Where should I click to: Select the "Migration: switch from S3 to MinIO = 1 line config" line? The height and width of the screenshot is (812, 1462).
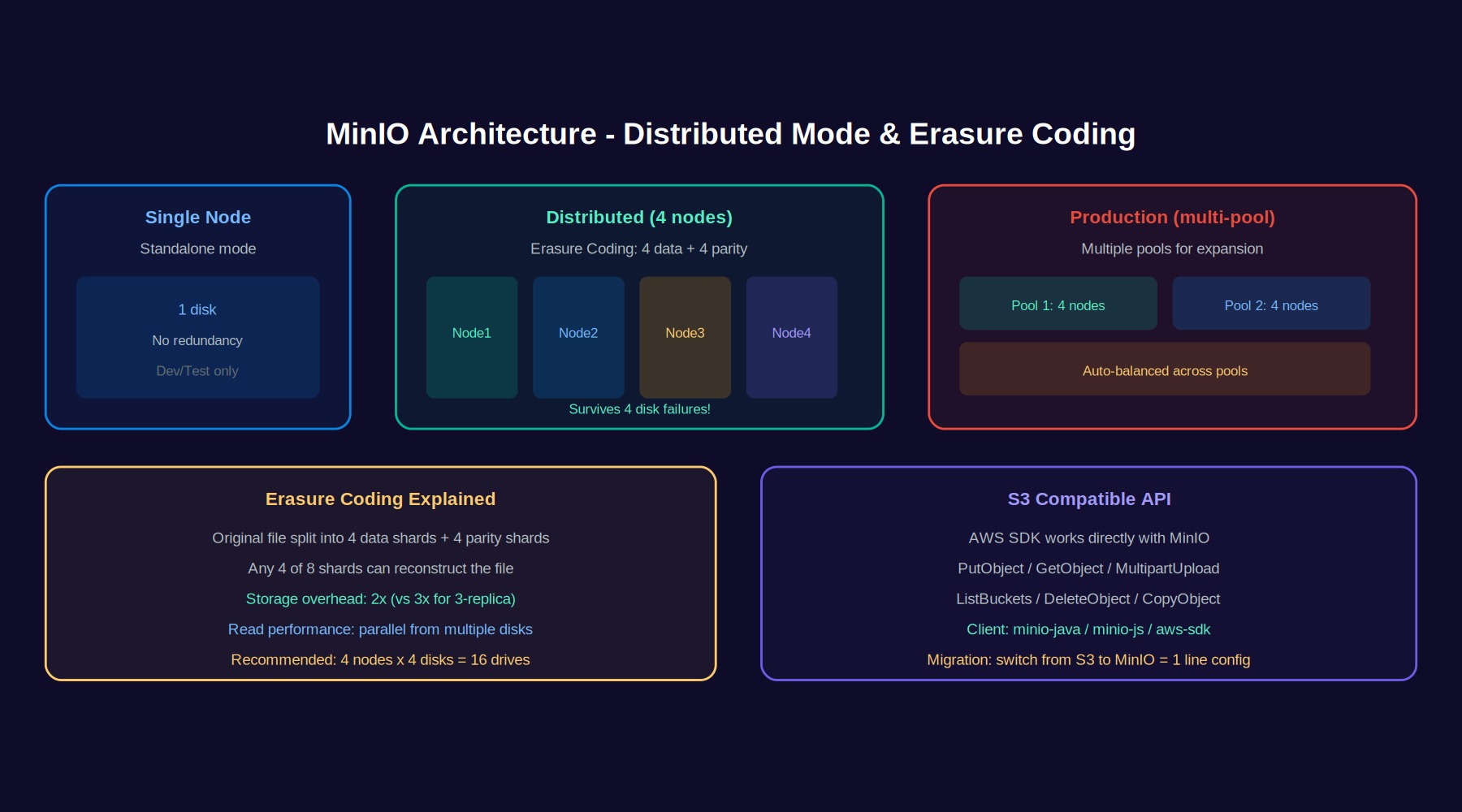click(1089, 660)
